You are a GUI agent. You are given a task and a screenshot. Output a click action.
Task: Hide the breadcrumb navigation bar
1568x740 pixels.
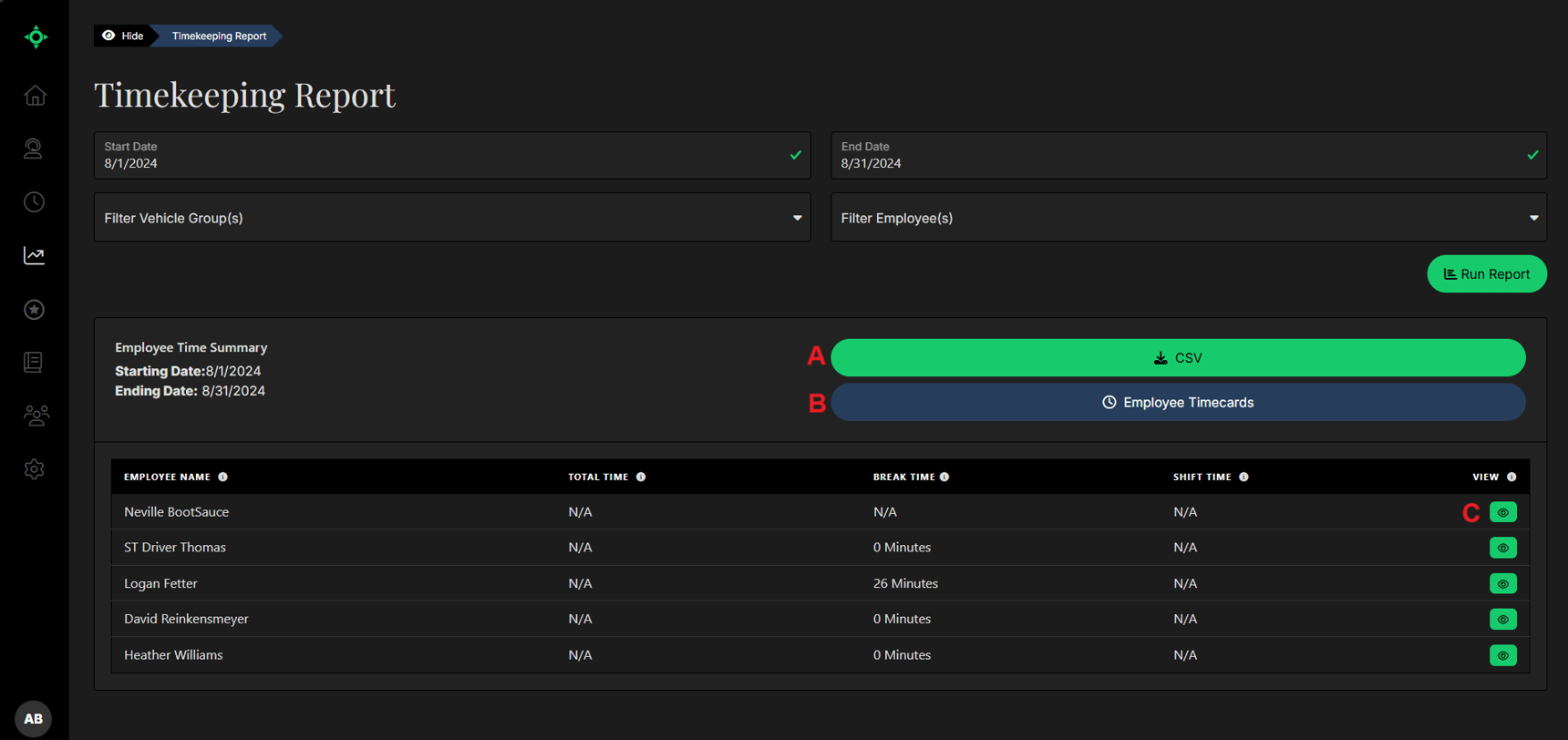pos(123,36)
